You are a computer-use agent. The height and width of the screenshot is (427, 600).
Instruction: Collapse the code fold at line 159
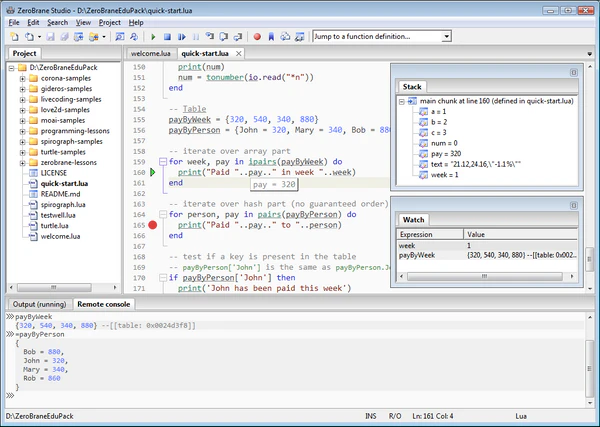pyautogui.click(x=163, y=160)
